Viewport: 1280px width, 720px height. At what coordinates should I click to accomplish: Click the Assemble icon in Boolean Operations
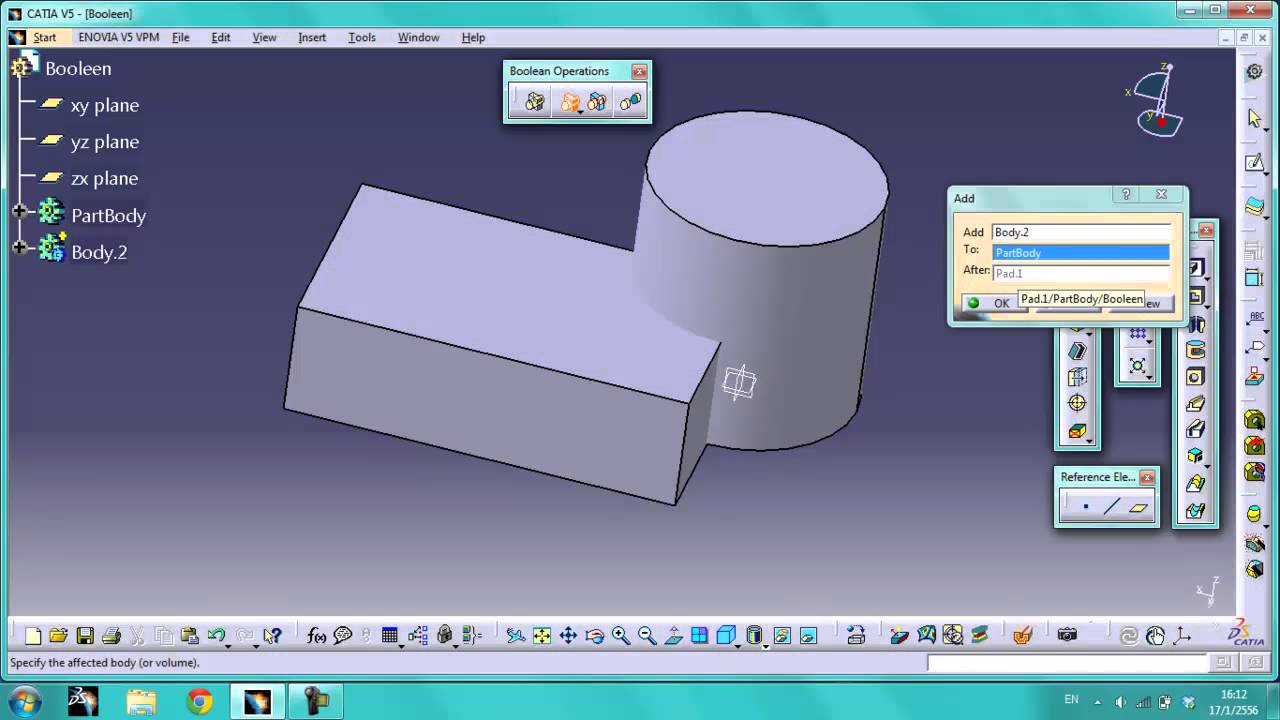pyautogui.click(x=534, y=102)
